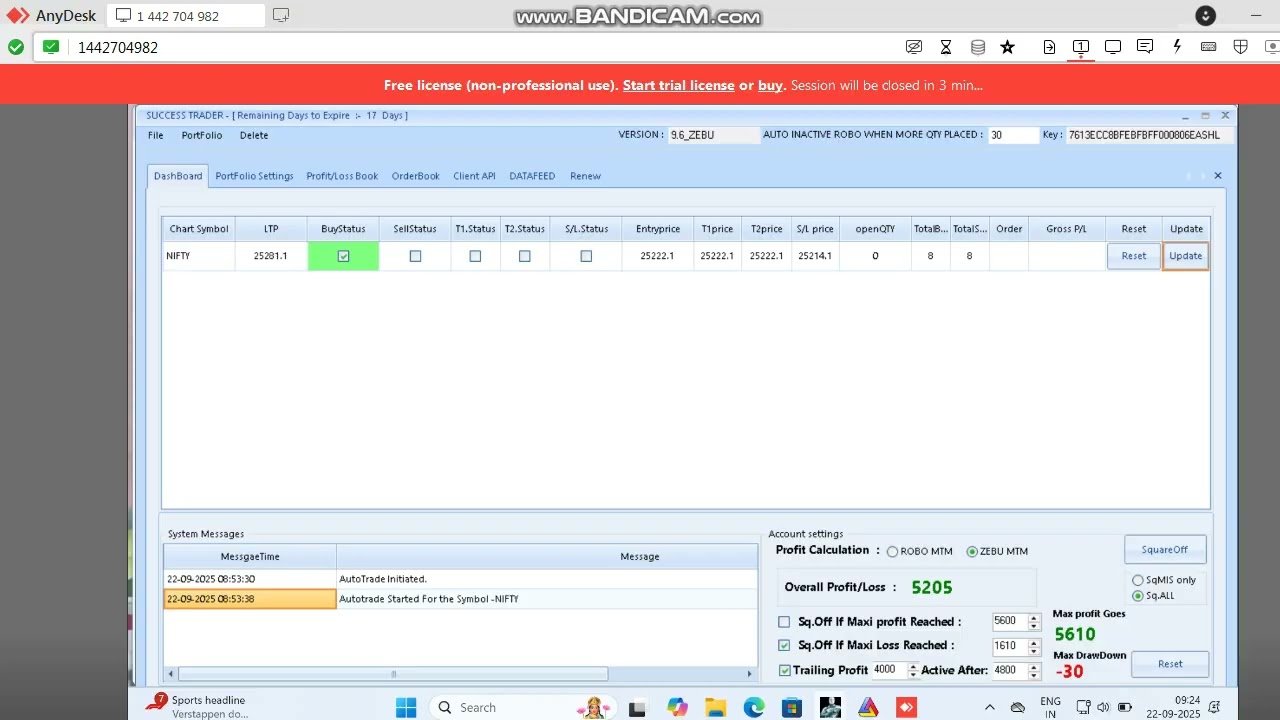Toggle the Trailing Profit checkbox
1280x720 pixels.
[x=785, y=671]
